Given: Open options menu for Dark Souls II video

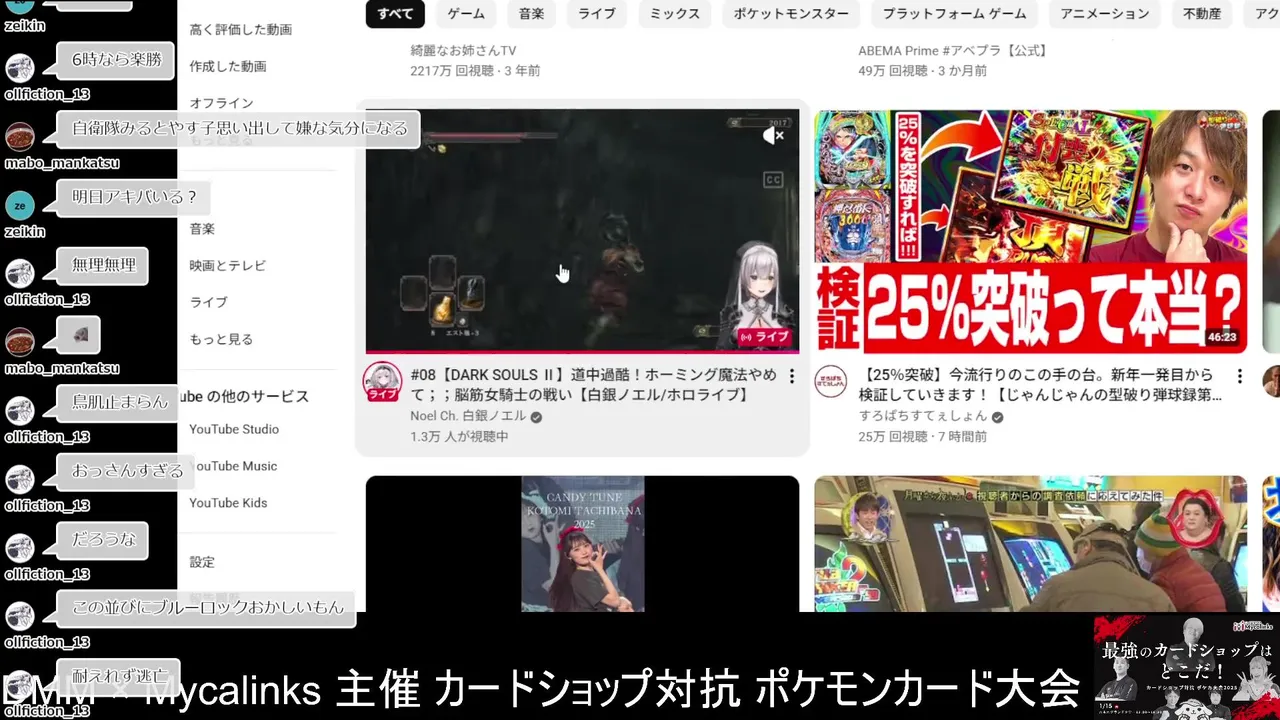Looking at the screenshot, I should tap(792, 377).
